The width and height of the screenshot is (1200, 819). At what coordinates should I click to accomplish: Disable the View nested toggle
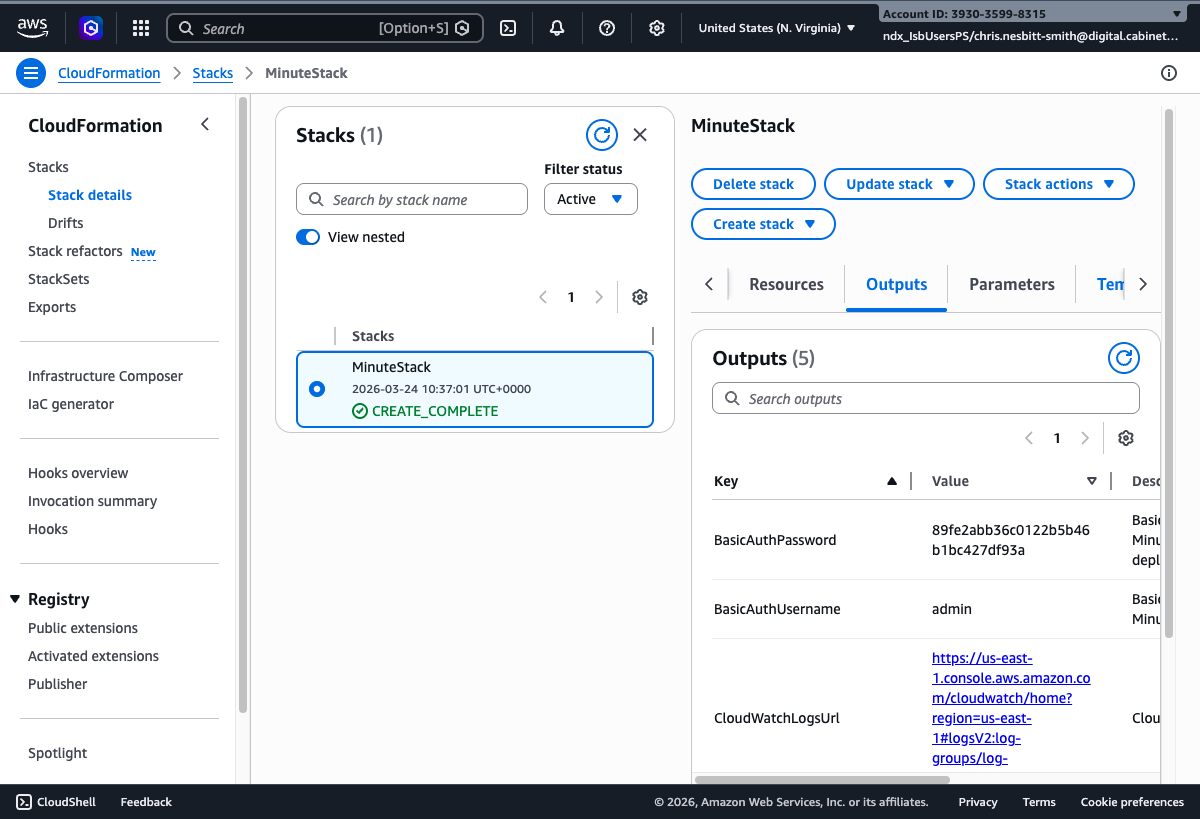(308, 237)
